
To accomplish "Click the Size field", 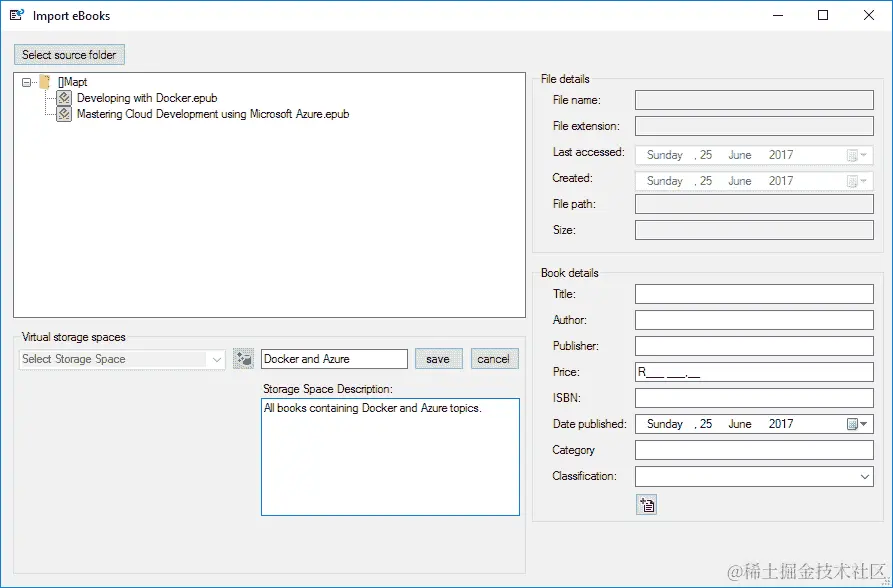I will tap(754, 230).
